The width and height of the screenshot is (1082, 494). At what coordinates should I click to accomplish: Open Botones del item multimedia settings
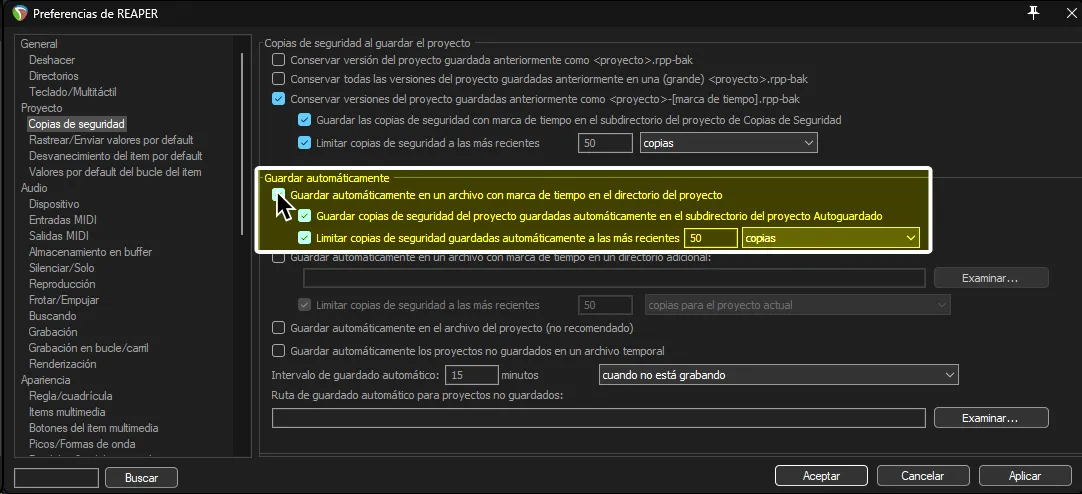(x=94, y=428)
